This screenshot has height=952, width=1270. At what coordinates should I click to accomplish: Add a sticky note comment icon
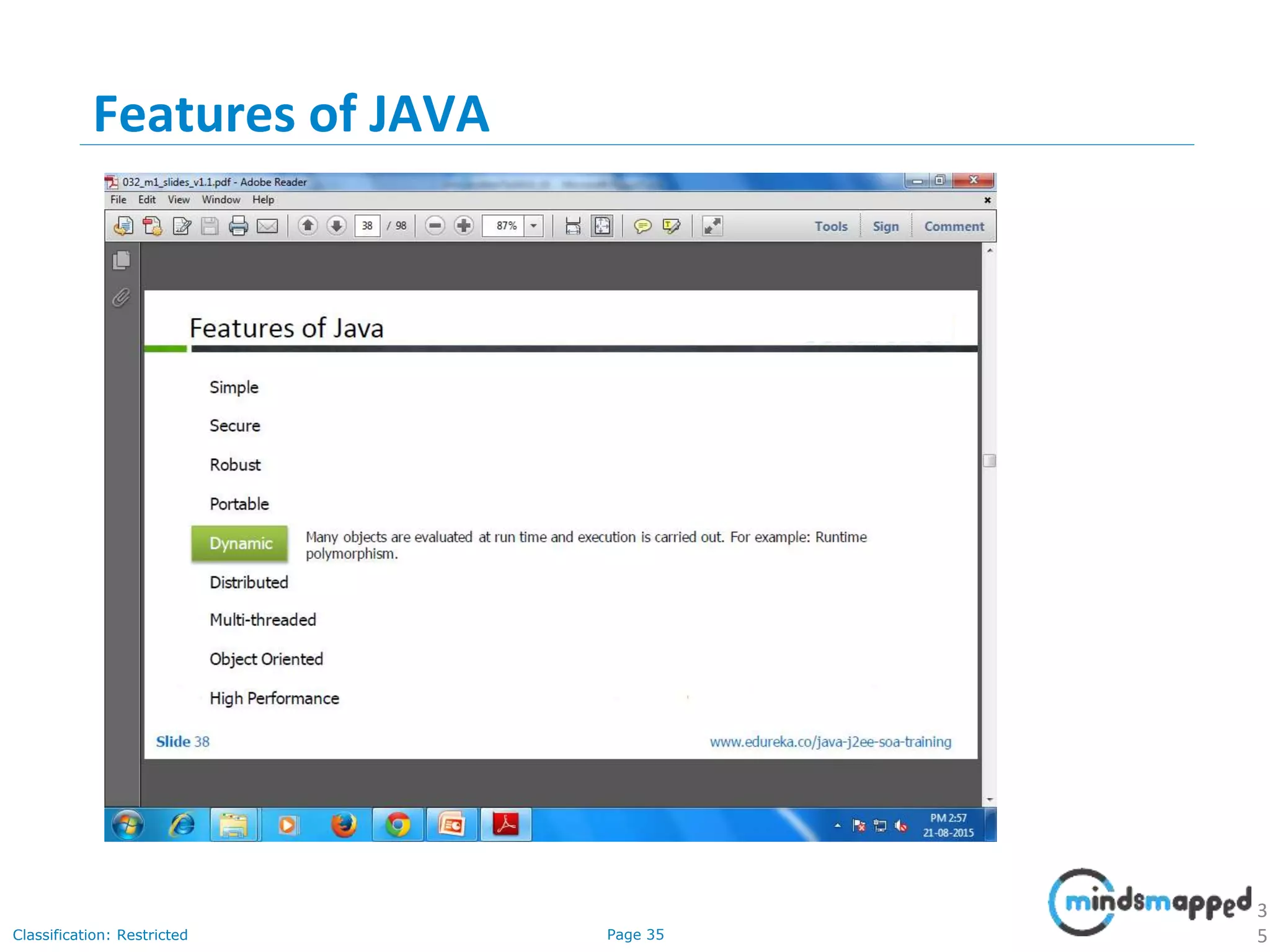point(642,226)
